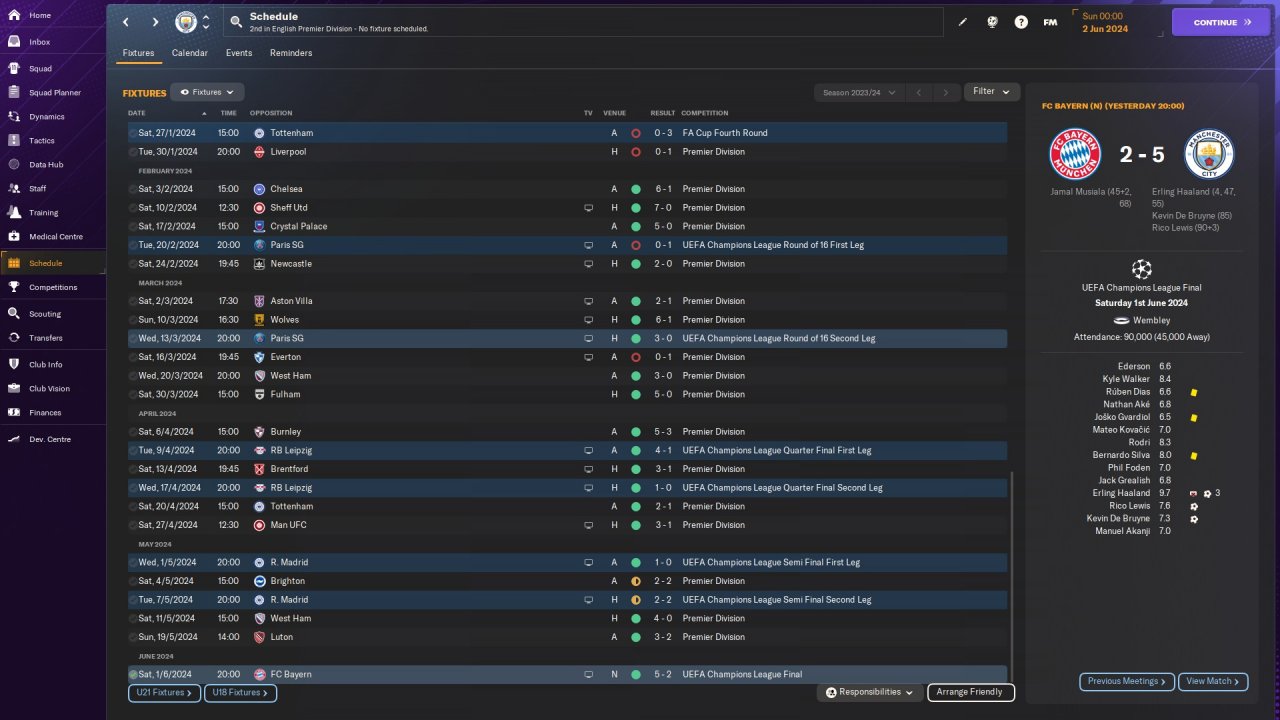This screenshot has width=1280, height=720.
Task: Toggle reminder circle for Chelsea 3/2/2024 fixture
Action: [x=133, y=189]
